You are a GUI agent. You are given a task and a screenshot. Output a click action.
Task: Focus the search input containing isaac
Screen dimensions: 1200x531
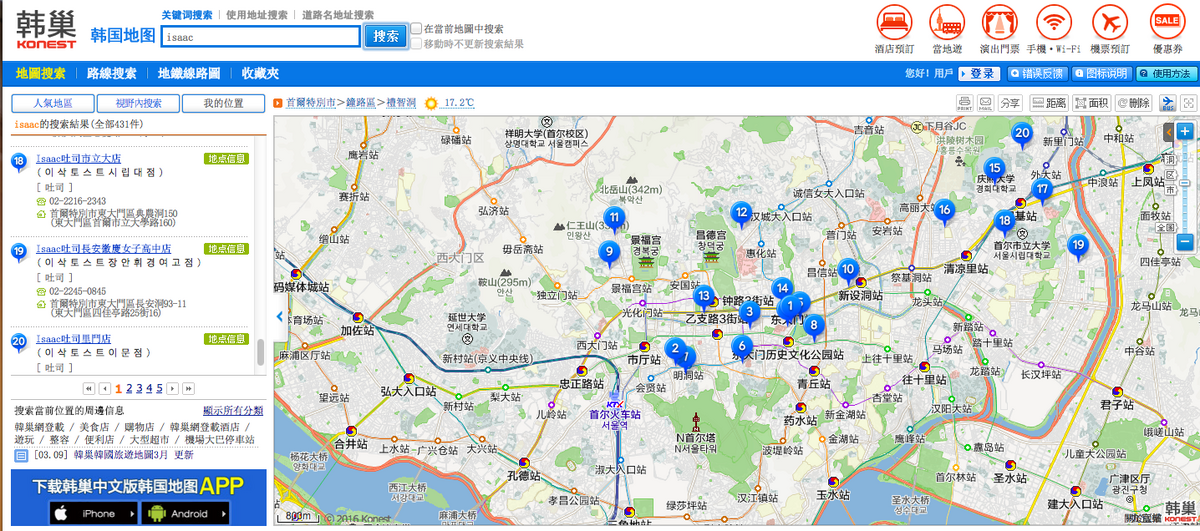(260, 36)
